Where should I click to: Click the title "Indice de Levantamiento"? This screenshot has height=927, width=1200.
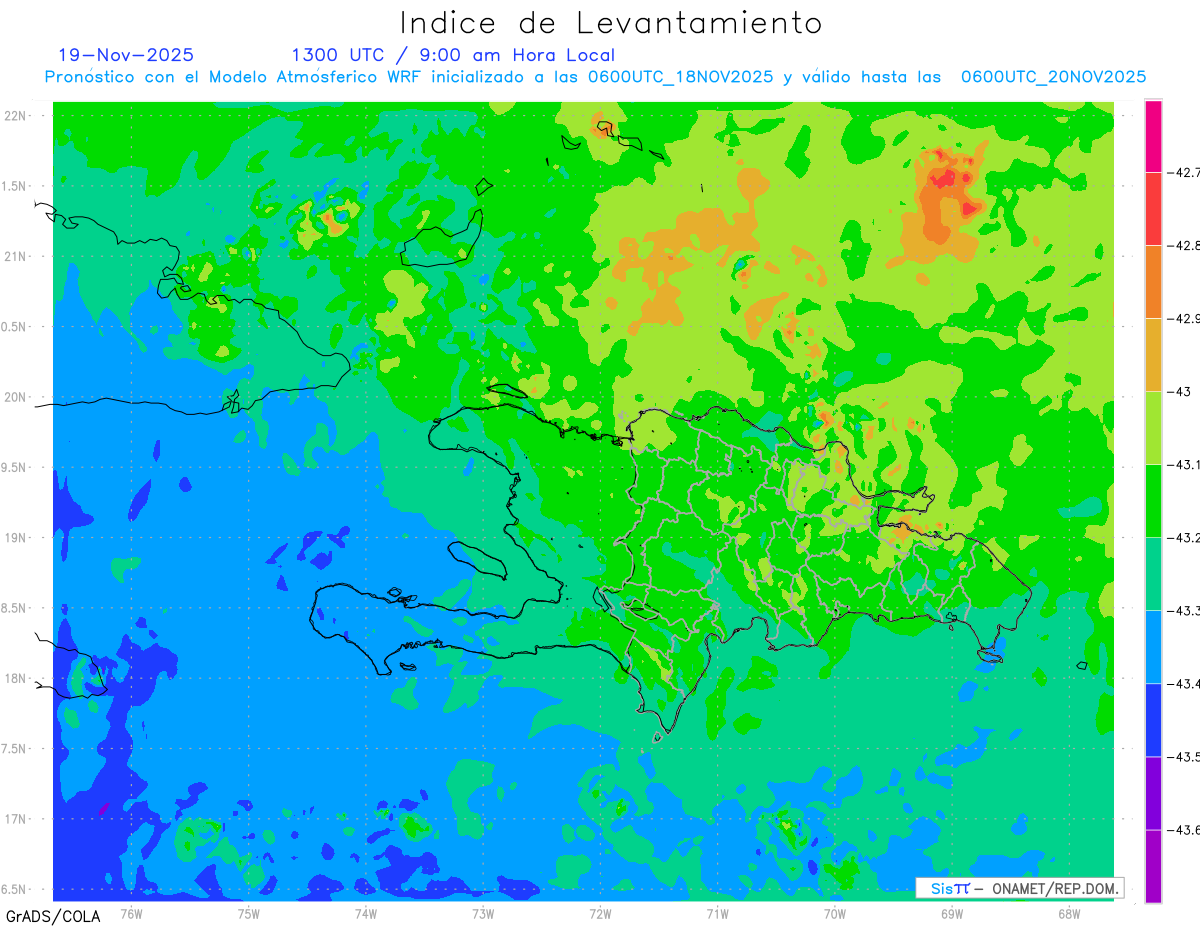611,23
